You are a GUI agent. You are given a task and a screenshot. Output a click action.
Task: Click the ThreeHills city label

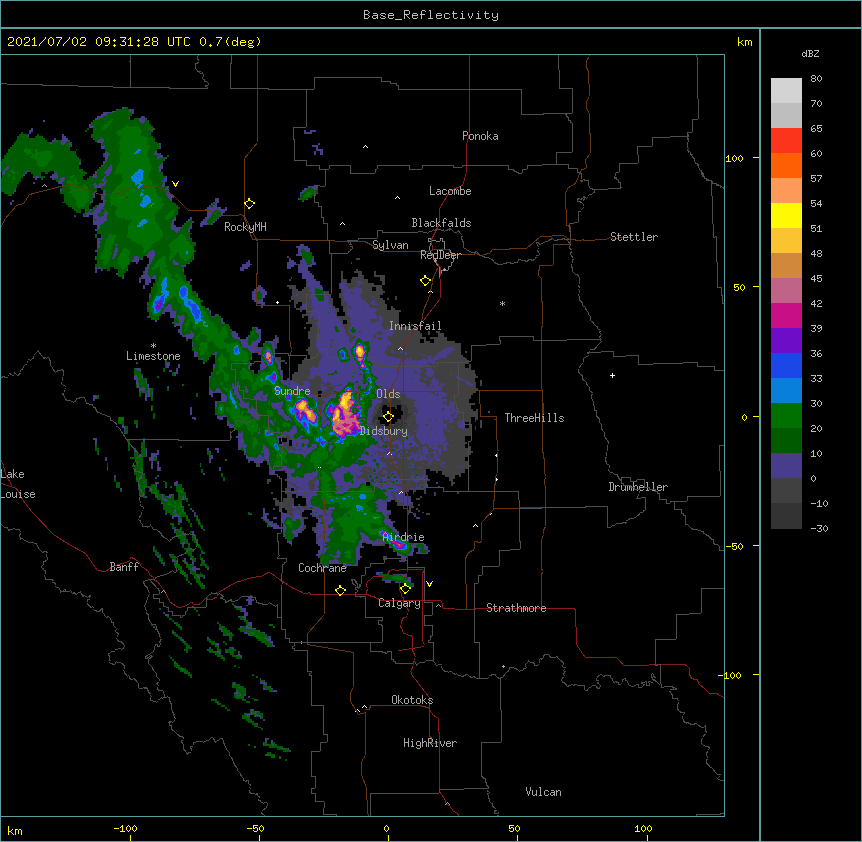(534, 418)
